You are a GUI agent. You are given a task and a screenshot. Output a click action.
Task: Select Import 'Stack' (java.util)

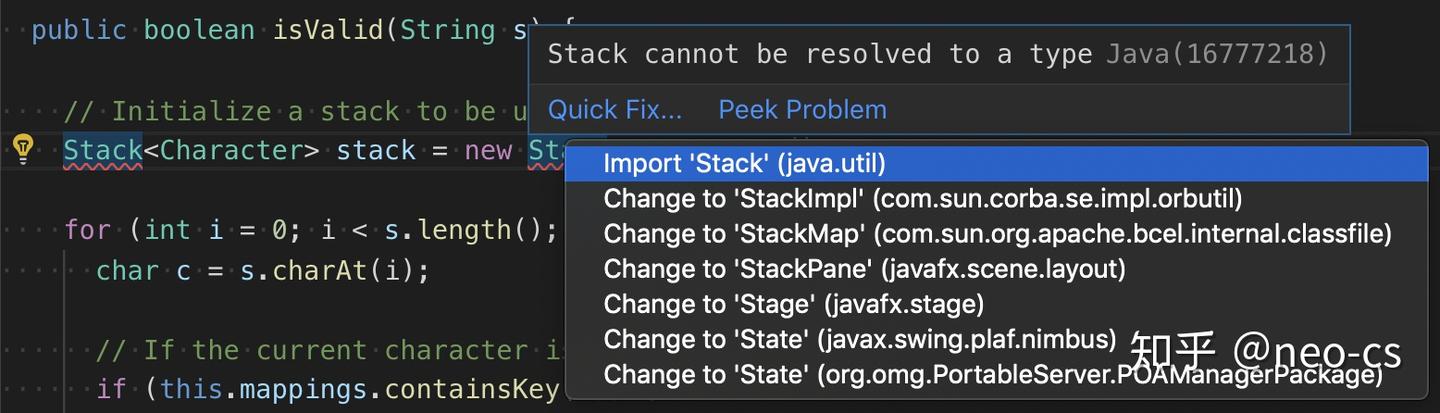click(744, 164)
